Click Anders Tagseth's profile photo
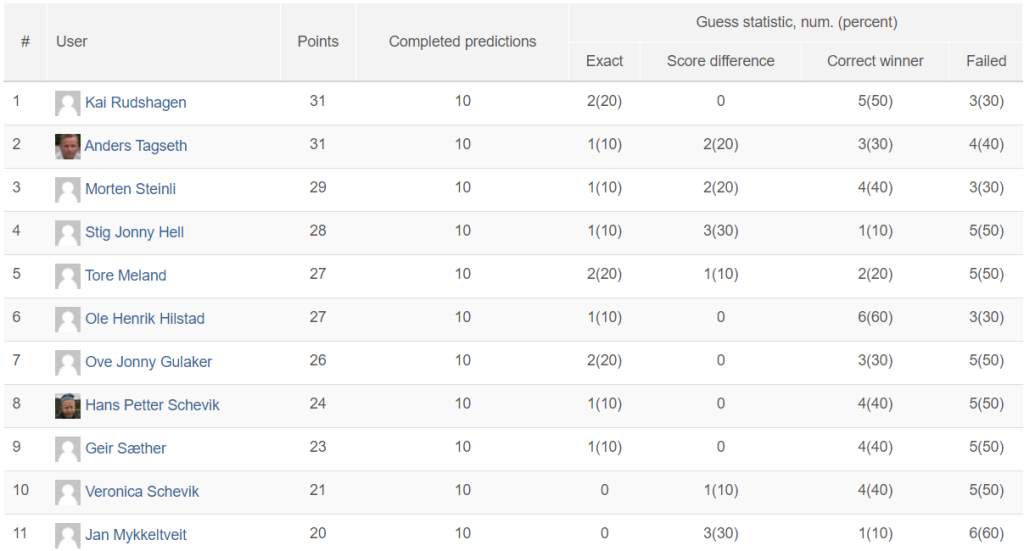This screenshot has height=551, width=1024. [x=67, y=146]
